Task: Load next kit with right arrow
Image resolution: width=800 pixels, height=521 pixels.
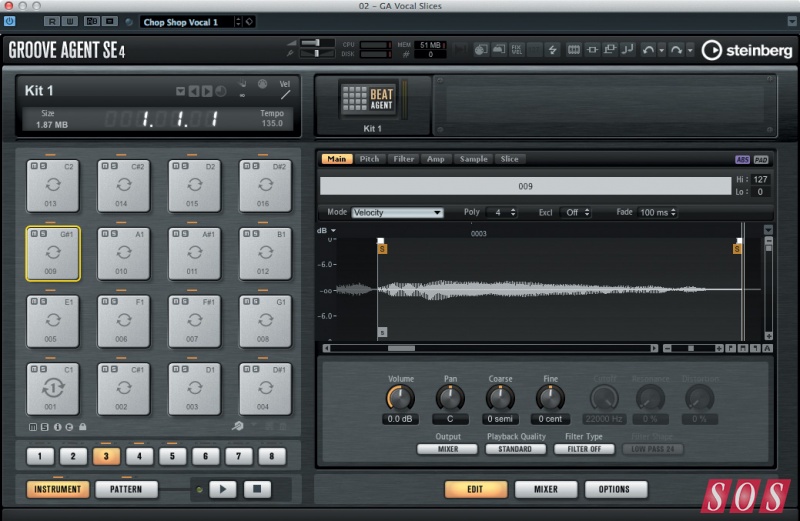Action: point(207,91)
